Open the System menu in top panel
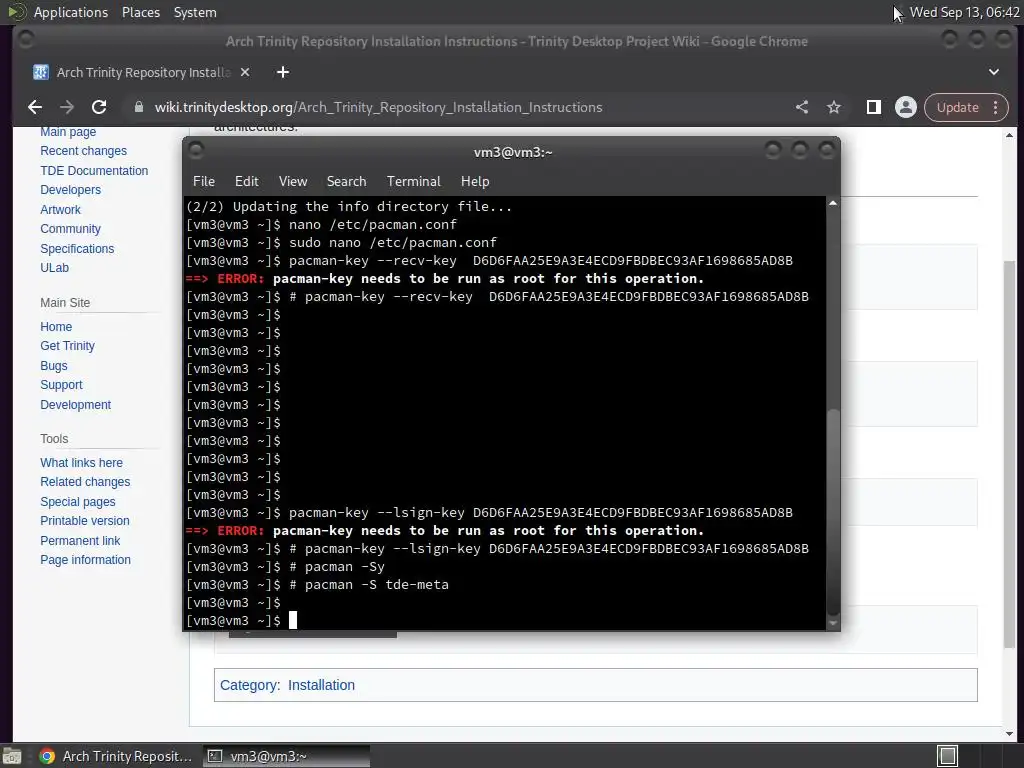This screenshot has width=1024, height=768. [x=195, y=12]
